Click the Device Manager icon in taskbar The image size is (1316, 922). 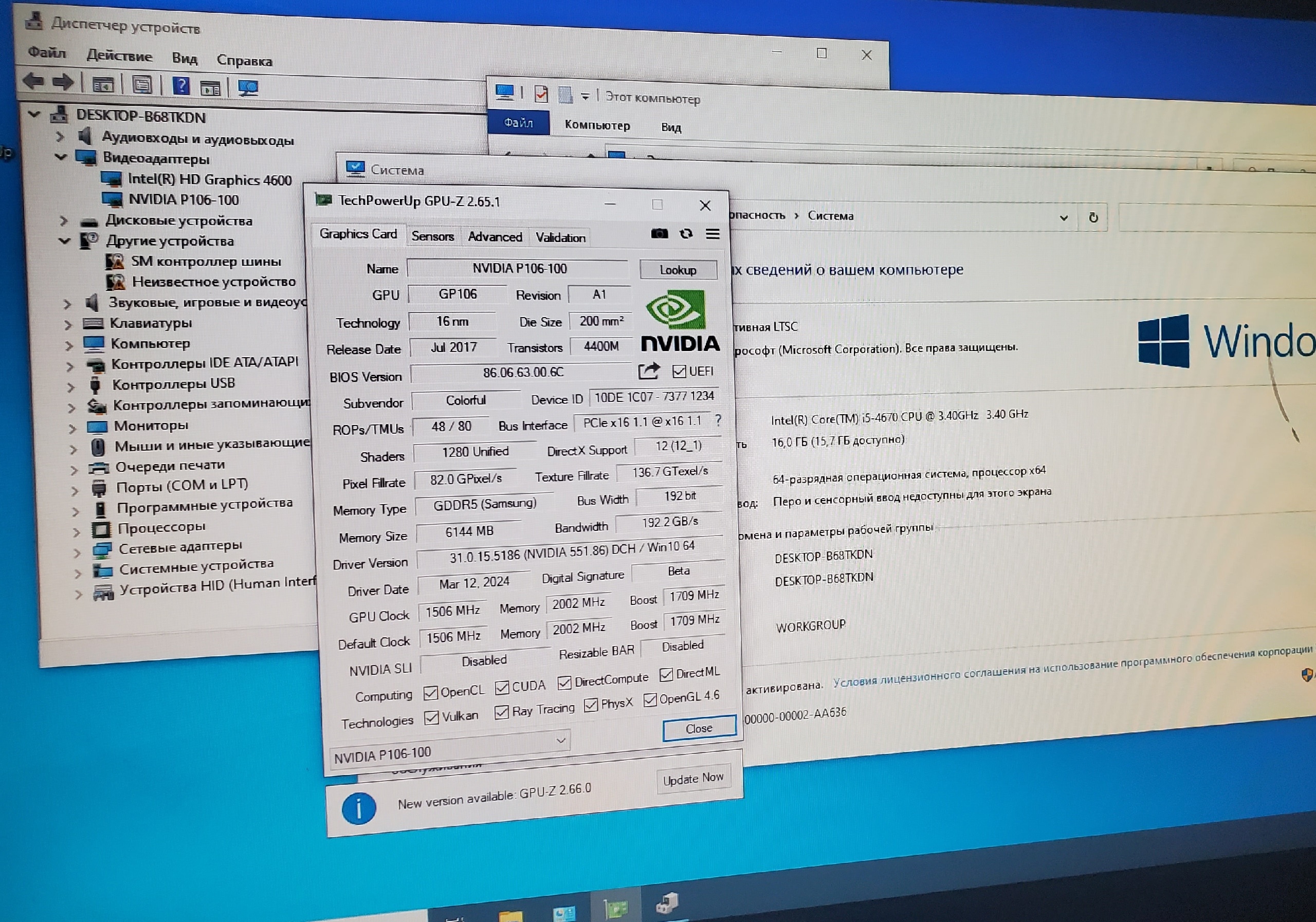click(667, 903)
